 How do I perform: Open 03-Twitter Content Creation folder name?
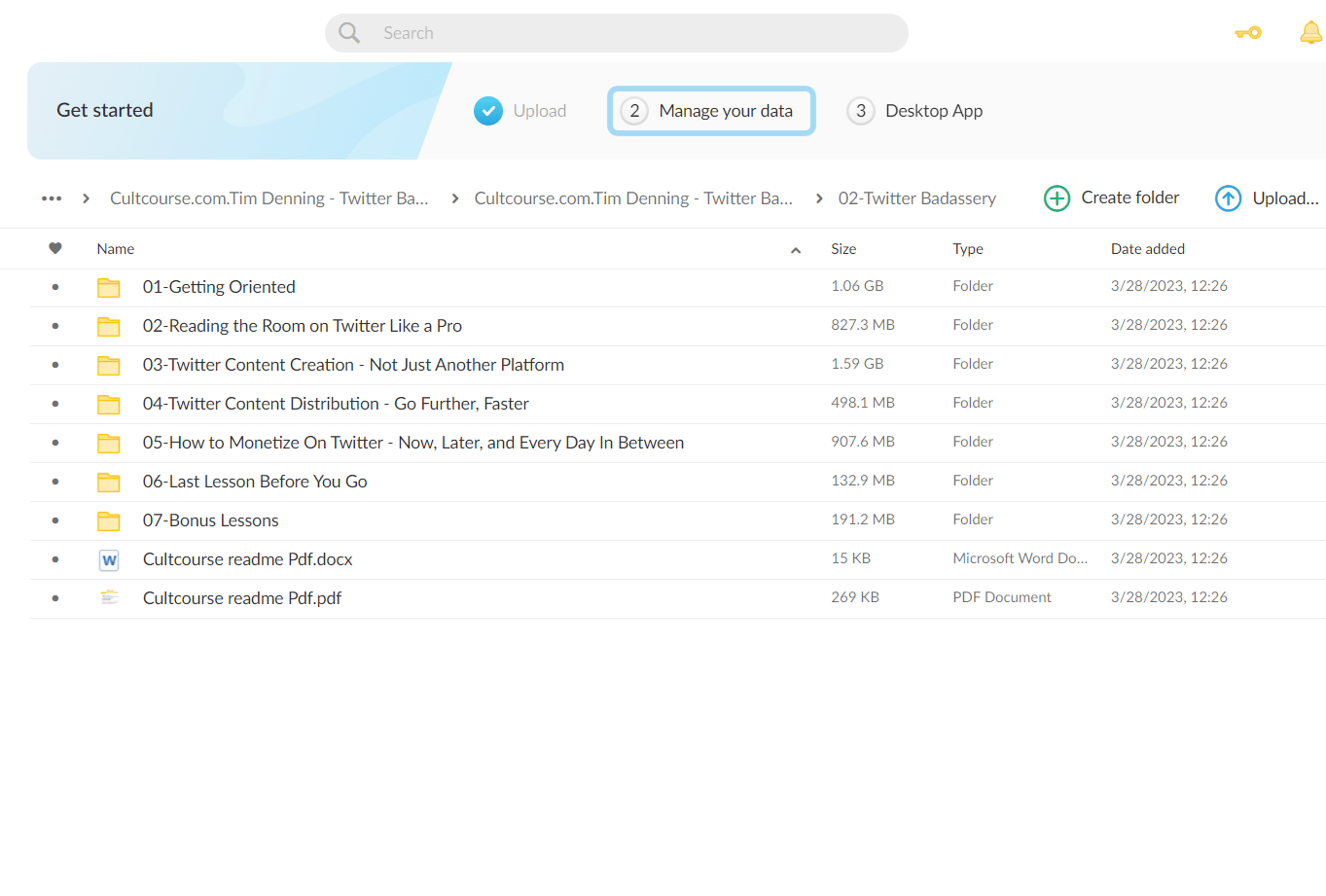tap(353, 365)
